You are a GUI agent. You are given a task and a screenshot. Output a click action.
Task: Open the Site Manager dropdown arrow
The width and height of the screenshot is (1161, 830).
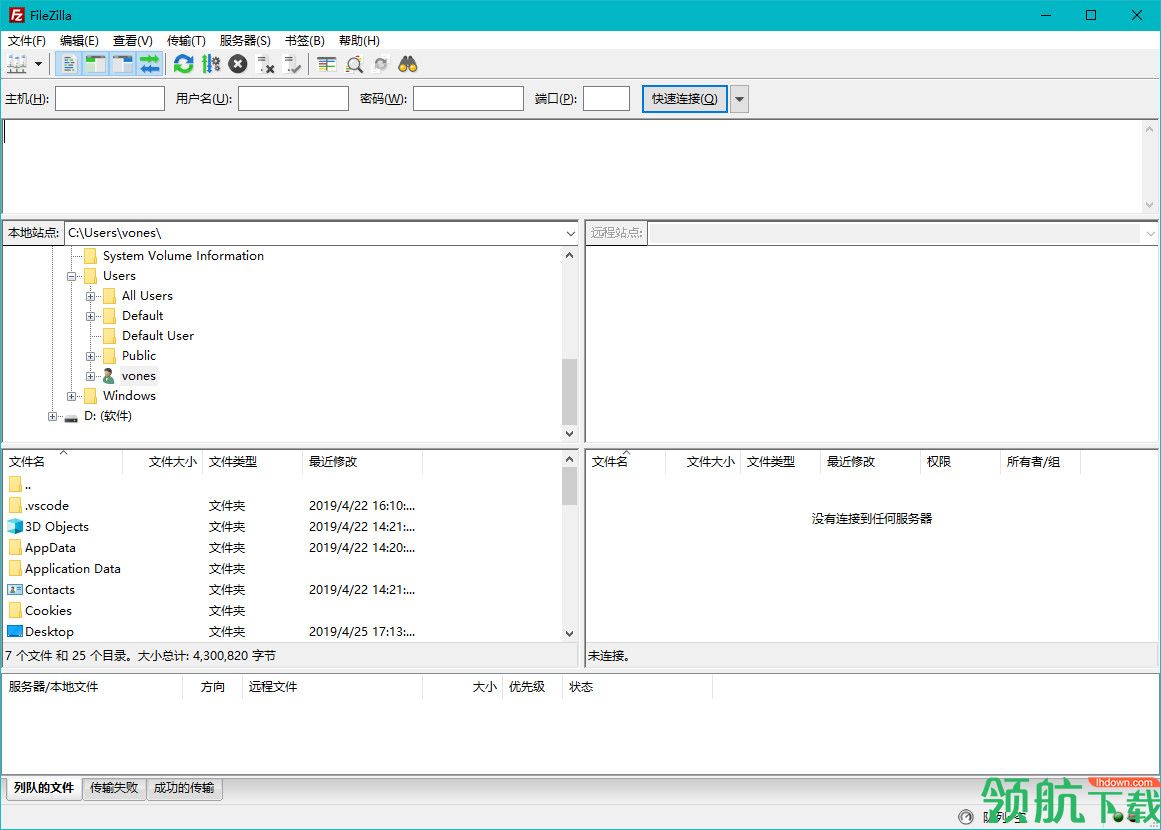click(39, 64)
